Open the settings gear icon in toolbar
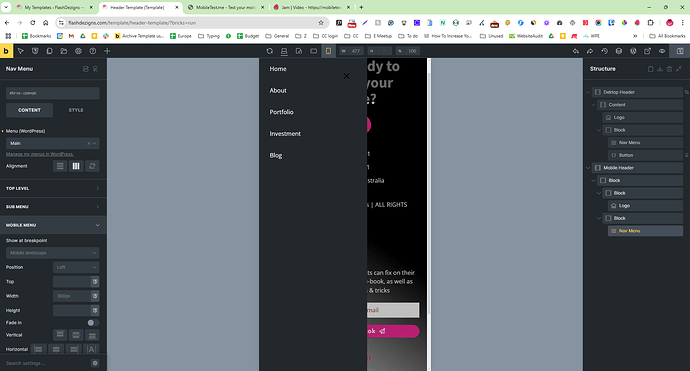This screenshot has height=371, width=690. point(78,51)
